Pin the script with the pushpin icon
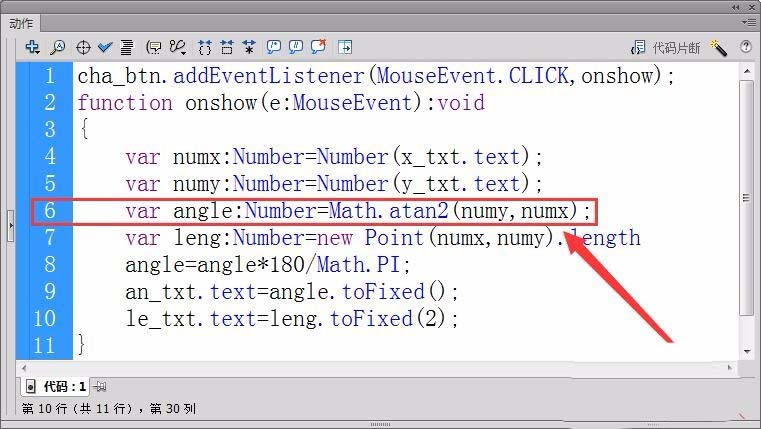 [x=99, y=387]
